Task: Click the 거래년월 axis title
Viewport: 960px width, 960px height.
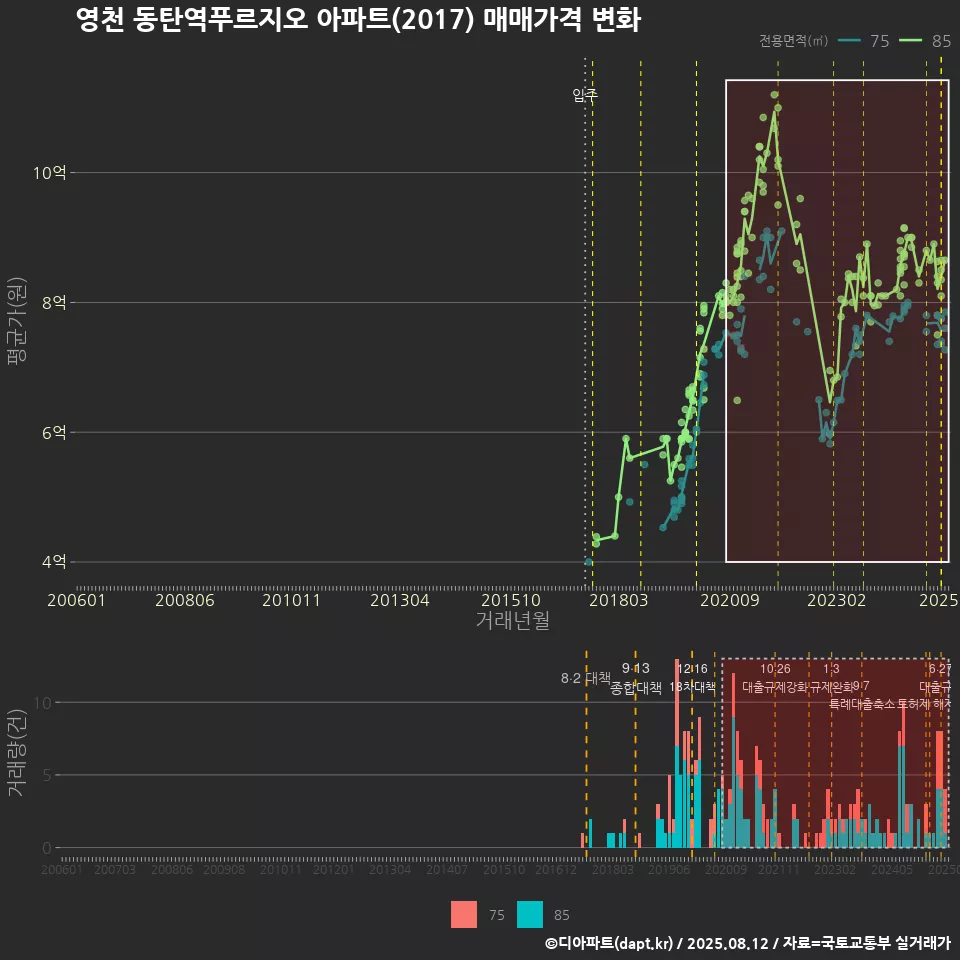Action: 512,620
